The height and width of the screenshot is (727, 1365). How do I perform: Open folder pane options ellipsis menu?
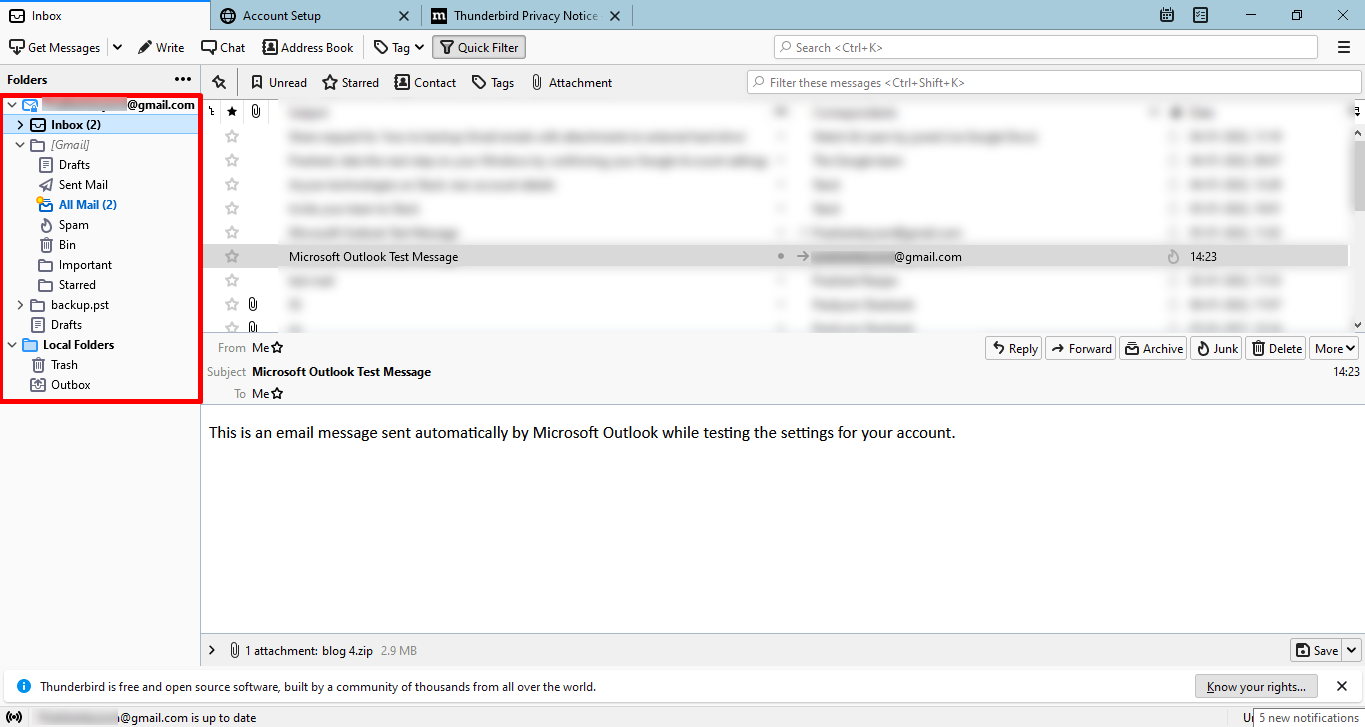[x=183, y=79]
